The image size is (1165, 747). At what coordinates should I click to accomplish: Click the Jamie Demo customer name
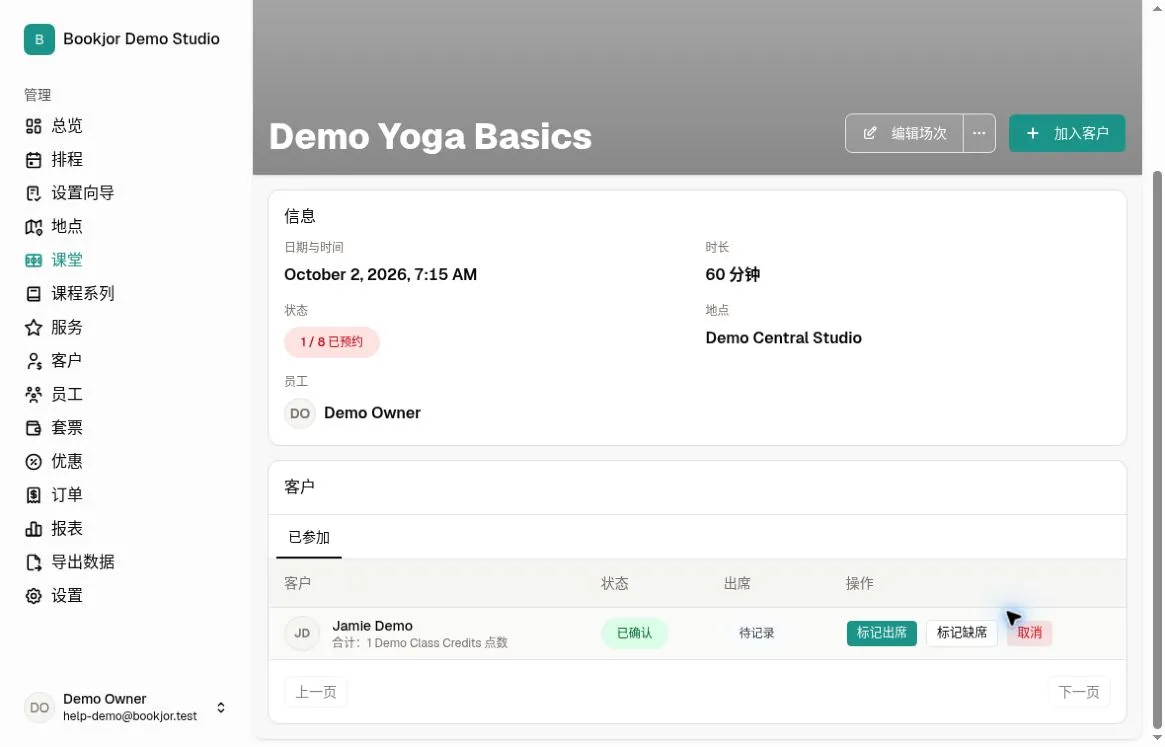(372, 626)
